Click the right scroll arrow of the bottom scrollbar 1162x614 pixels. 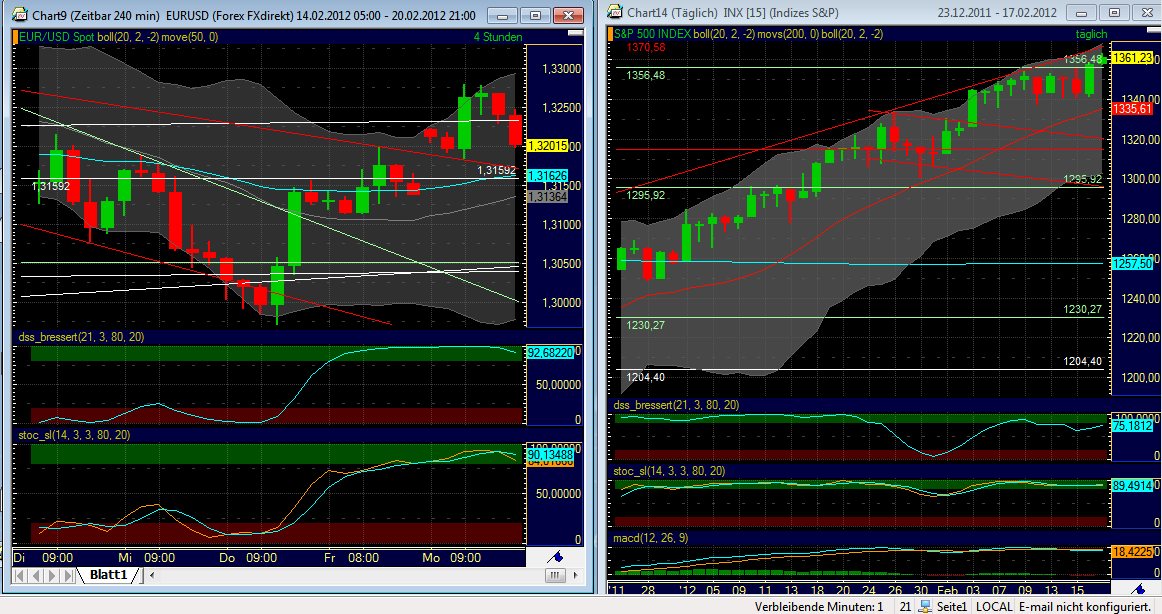pos(575,575)
